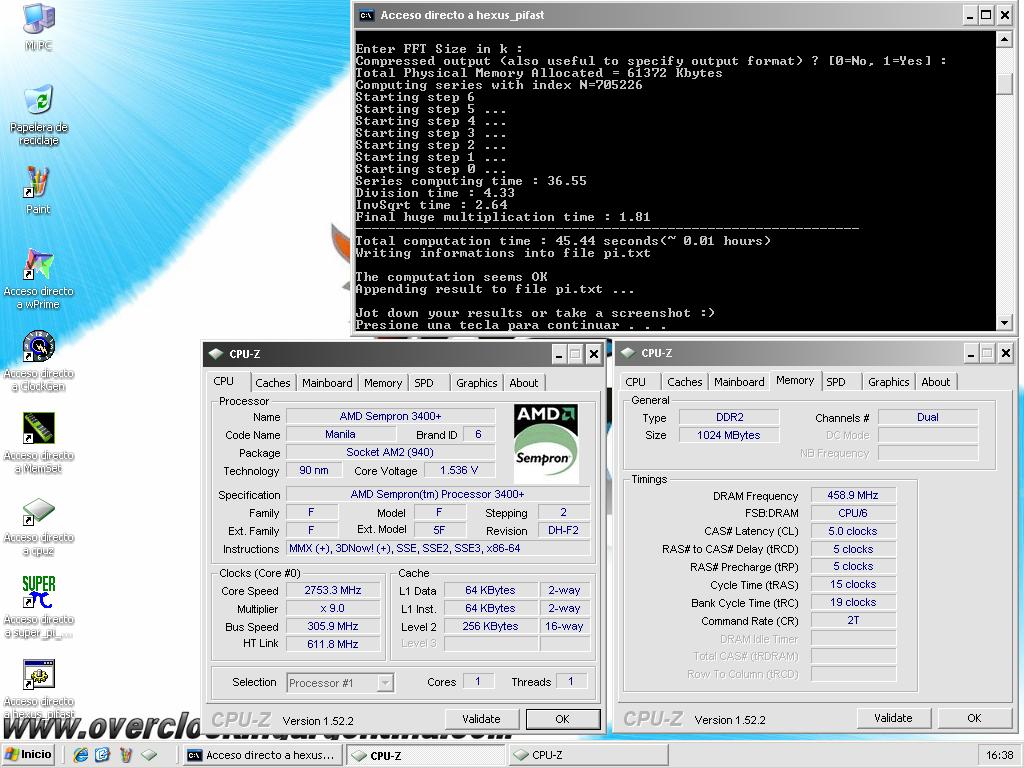
Task: Open the Mi PC desktop icon
Action: [x=39, y=18]
